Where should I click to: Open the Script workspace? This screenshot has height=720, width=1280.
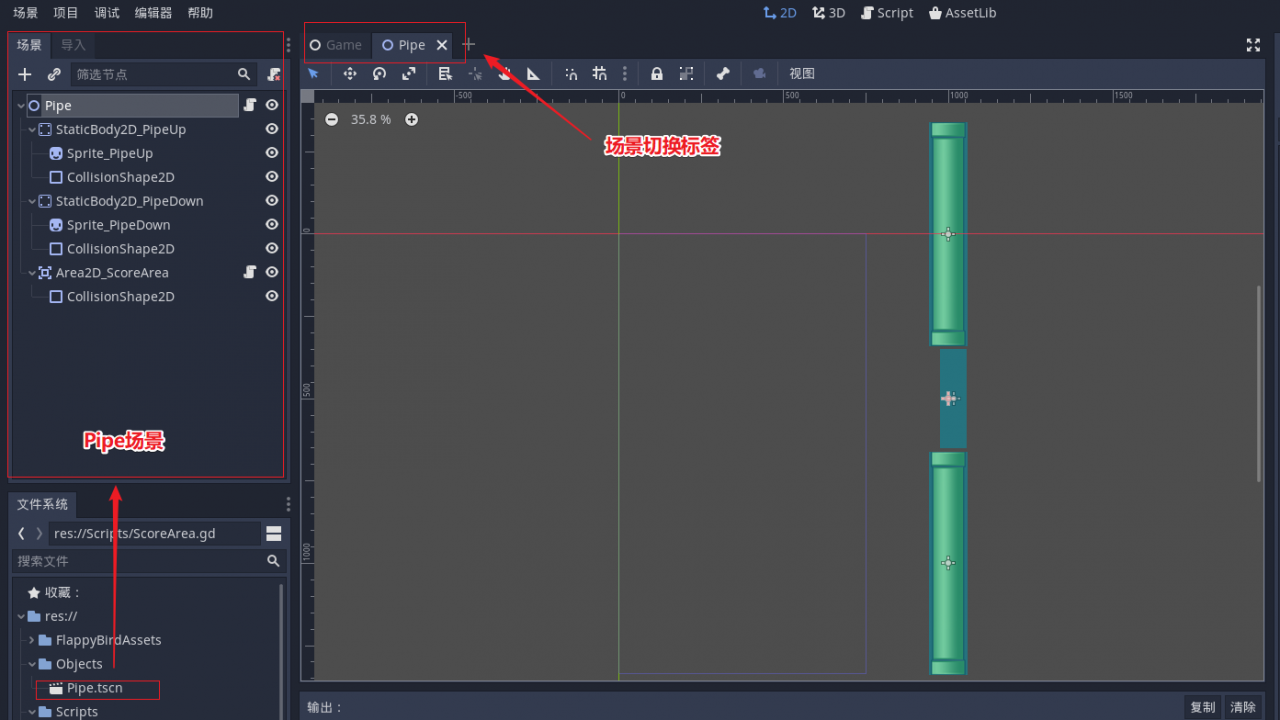point(886,13)
